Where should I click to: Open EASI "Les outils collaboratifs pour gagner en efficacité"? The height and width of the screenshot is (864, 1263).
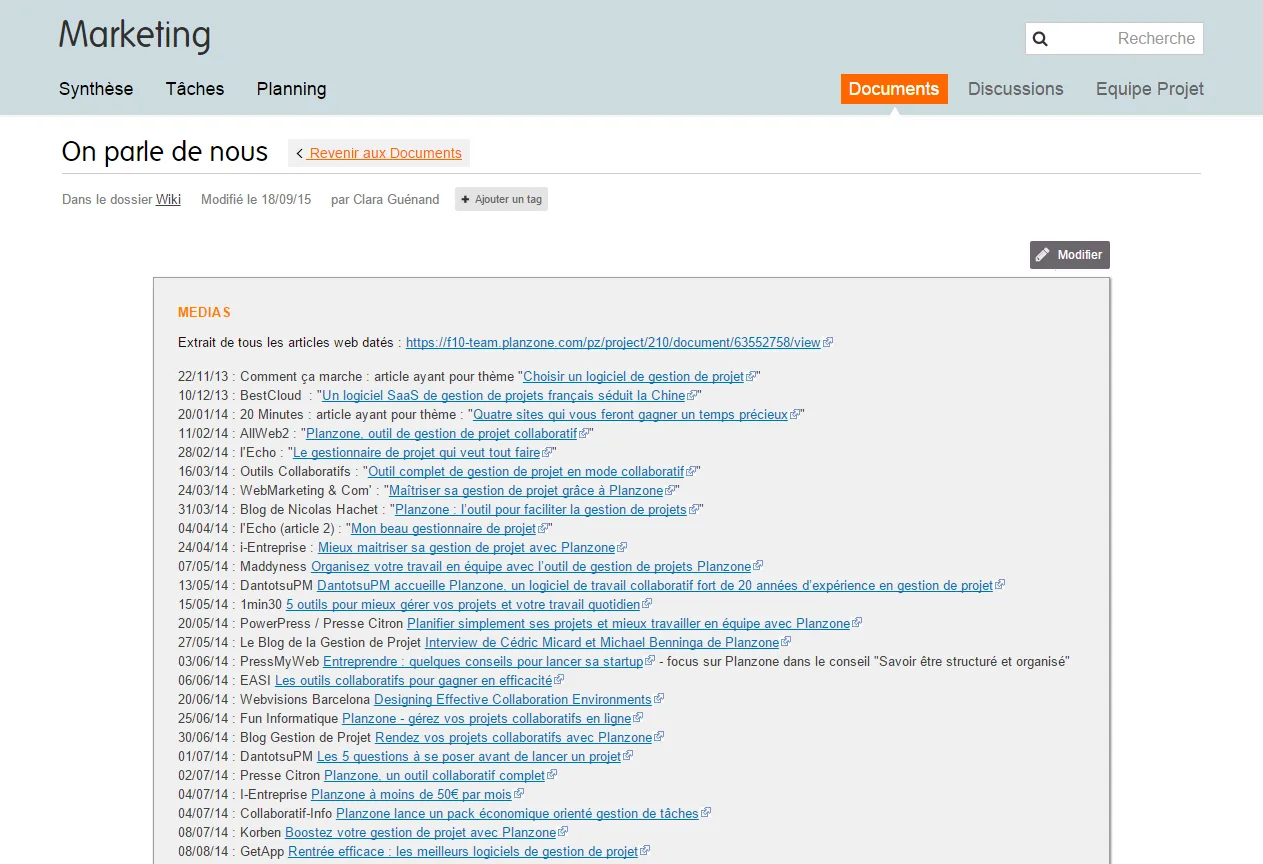click(413, 681)
